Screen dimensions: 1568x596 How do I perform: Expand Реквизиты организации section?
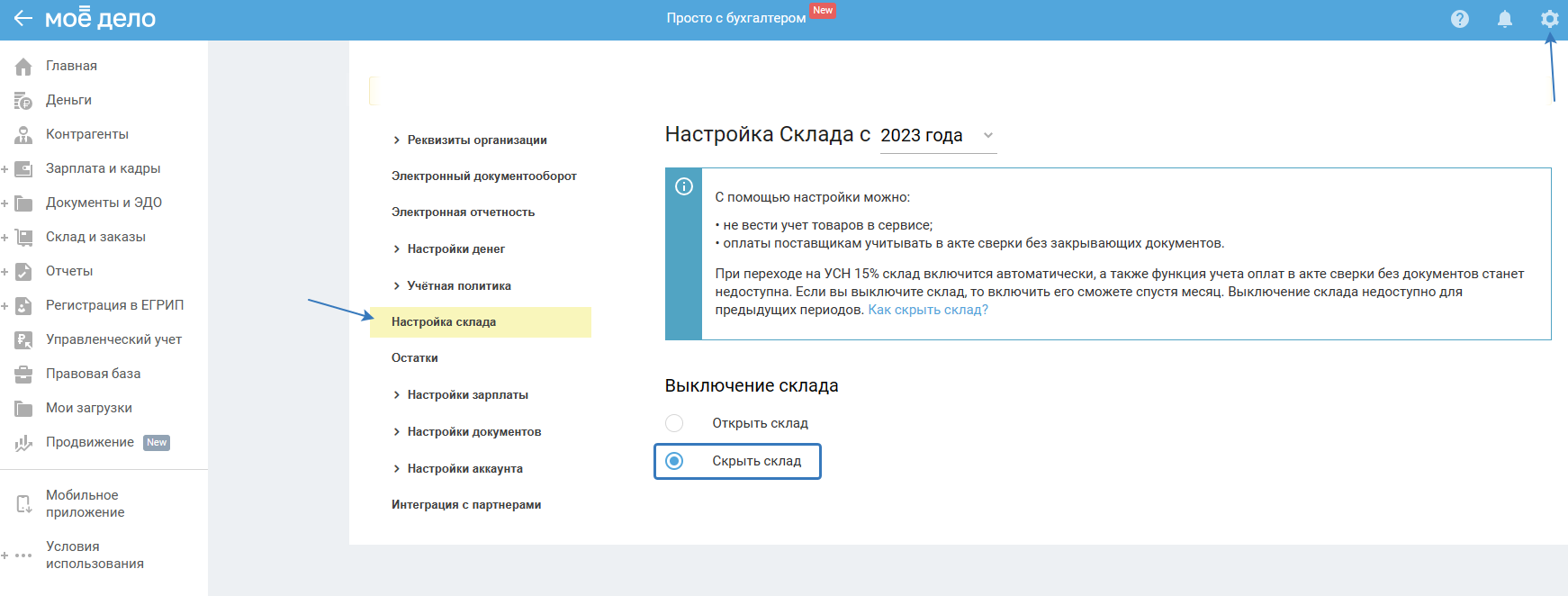click(x=397, y=140)
